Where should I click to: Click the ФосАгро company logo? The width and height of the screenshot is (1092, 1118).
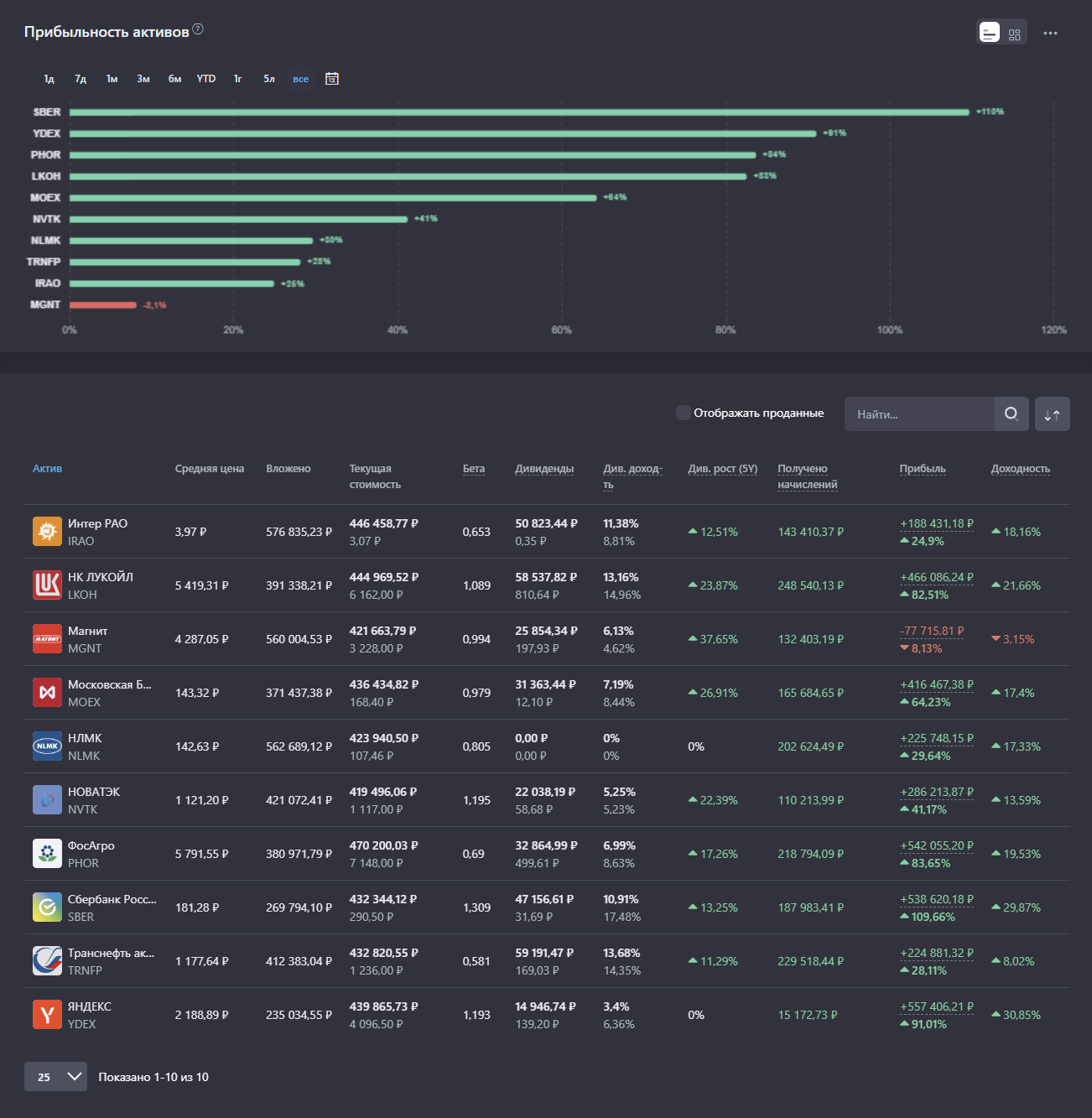[x=47, y=854]
